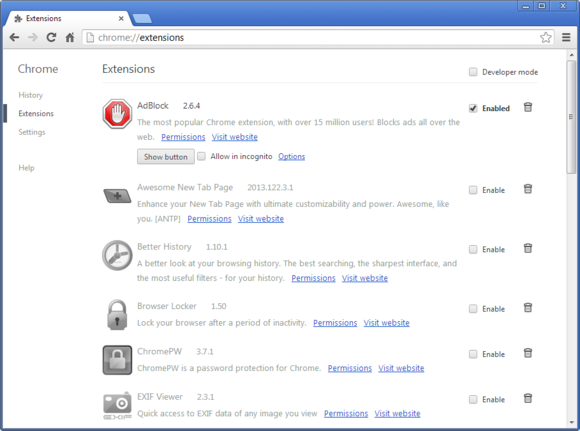The image size is (580, 431).
Task: Open the Chrome hamburger menu
Action: tap(566, 37)
